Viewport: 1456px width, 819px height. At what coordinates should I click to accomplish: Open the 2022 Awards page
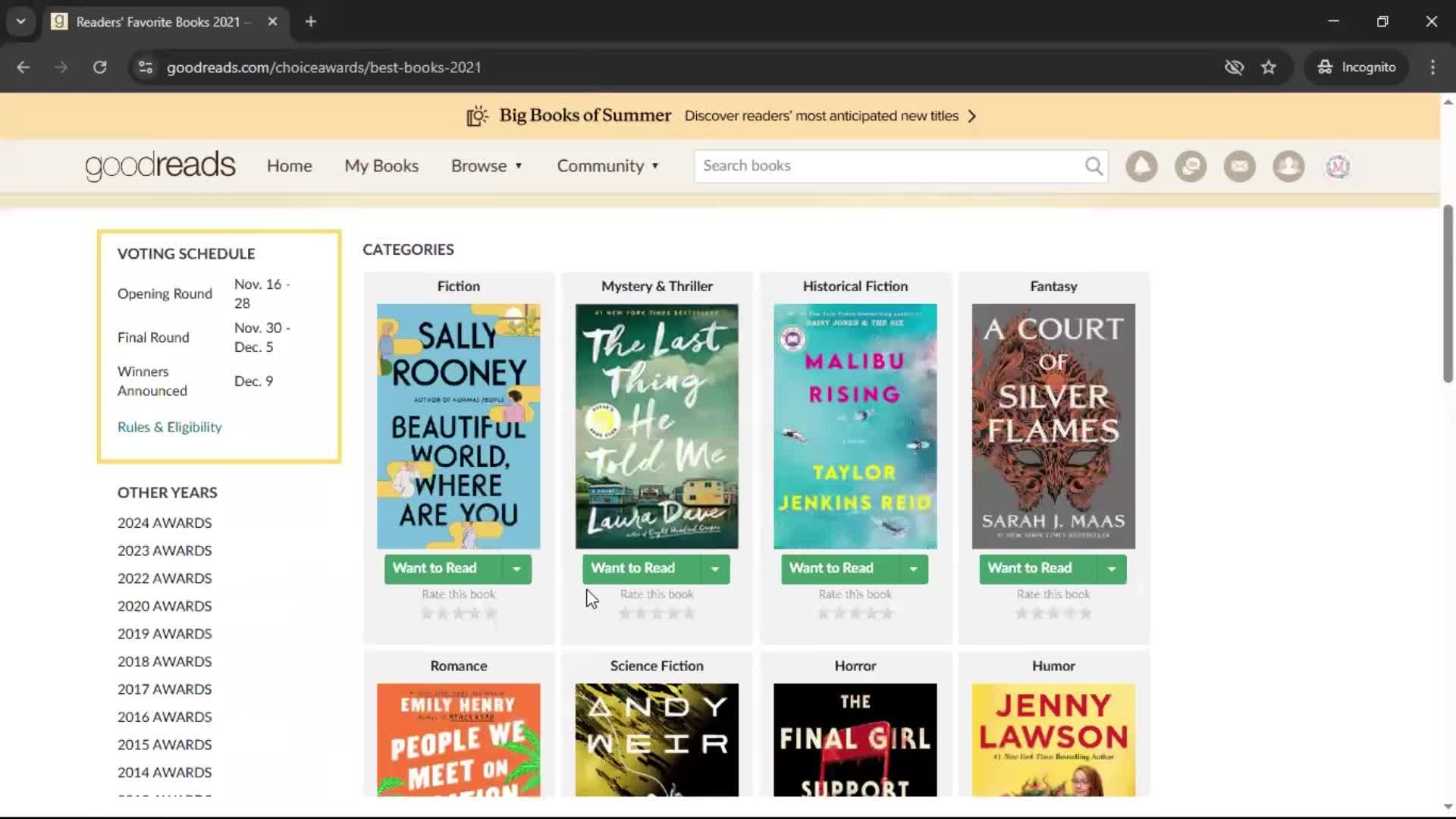[x=165, y=578]
